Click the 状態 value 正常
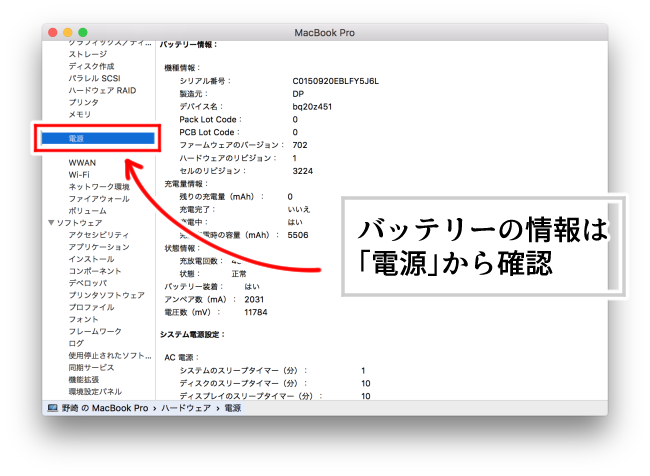This screenshot has width=650, height=476. point(239,274)
